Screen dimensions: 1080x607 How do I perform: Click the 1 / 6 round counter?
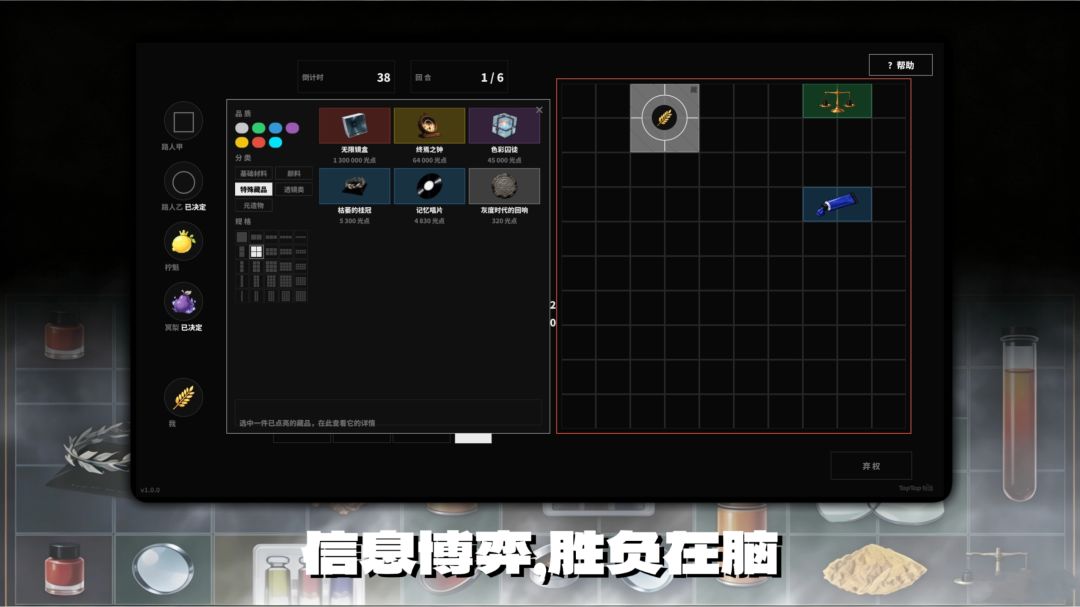pyautogui.click(x=492, y=78)
